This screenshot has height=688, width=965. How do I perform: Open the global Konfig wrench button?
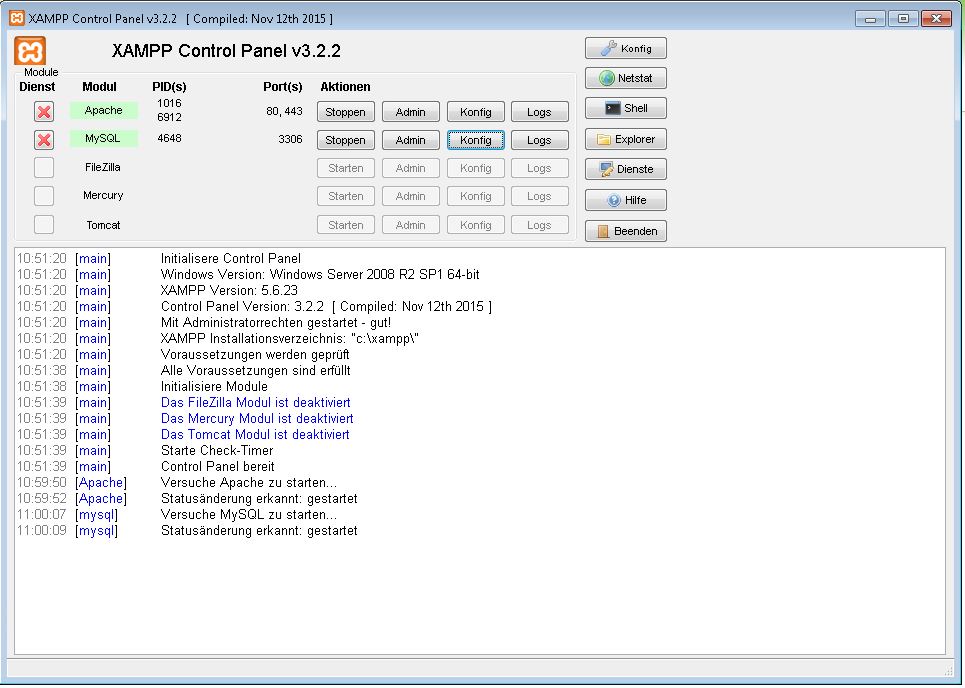pyautogui.click(x=626, y=48)
